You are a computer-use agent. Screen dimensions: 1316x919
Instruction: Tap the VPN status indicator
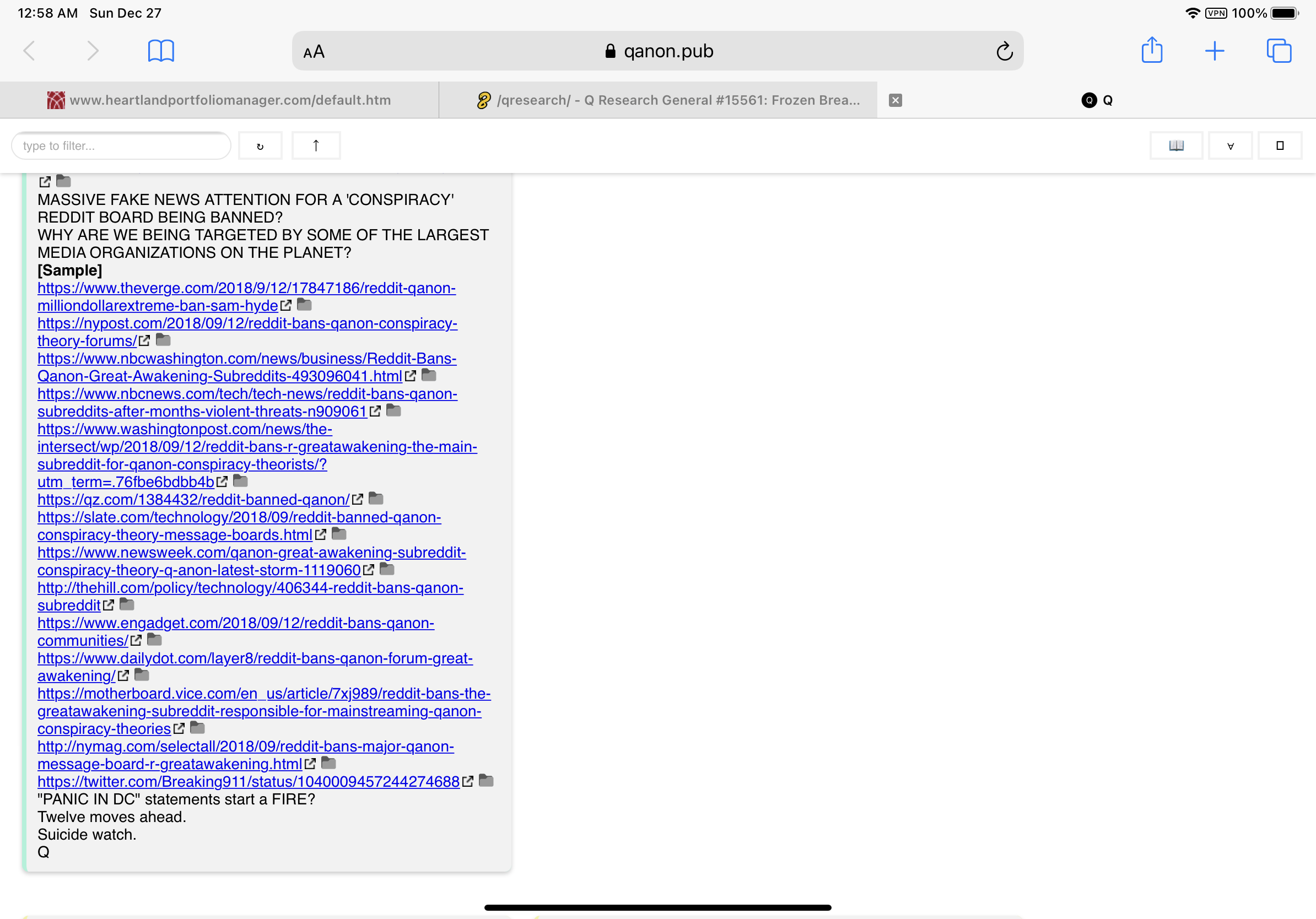[x=1216, y=13]
